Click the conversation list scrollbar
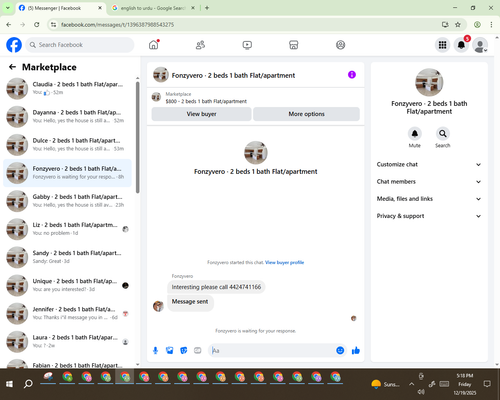Image resolution: width=500 pixels, height=400 pixels. tap(137, 137)
